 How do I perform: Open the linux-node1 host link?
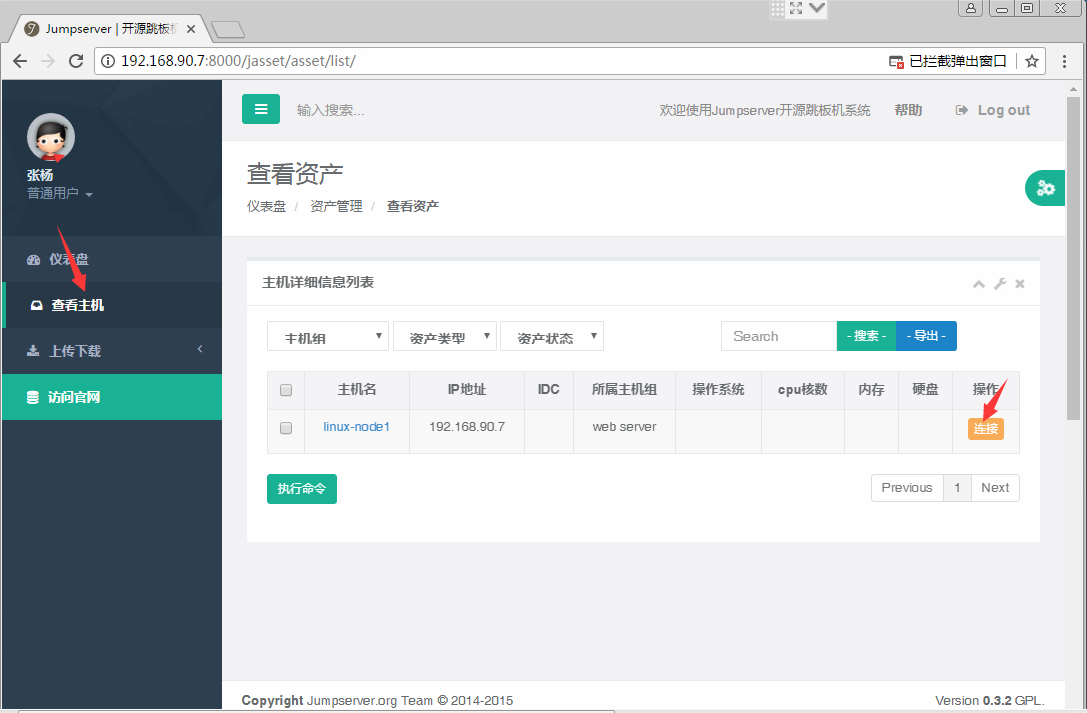356,427
